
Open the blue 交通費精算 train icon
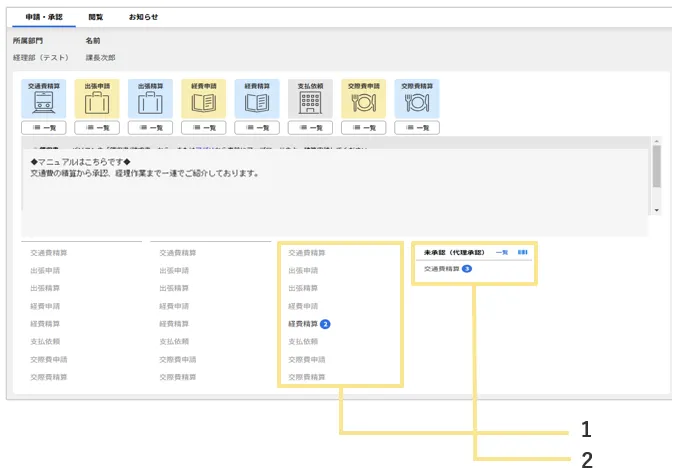(x=43, y=99)
